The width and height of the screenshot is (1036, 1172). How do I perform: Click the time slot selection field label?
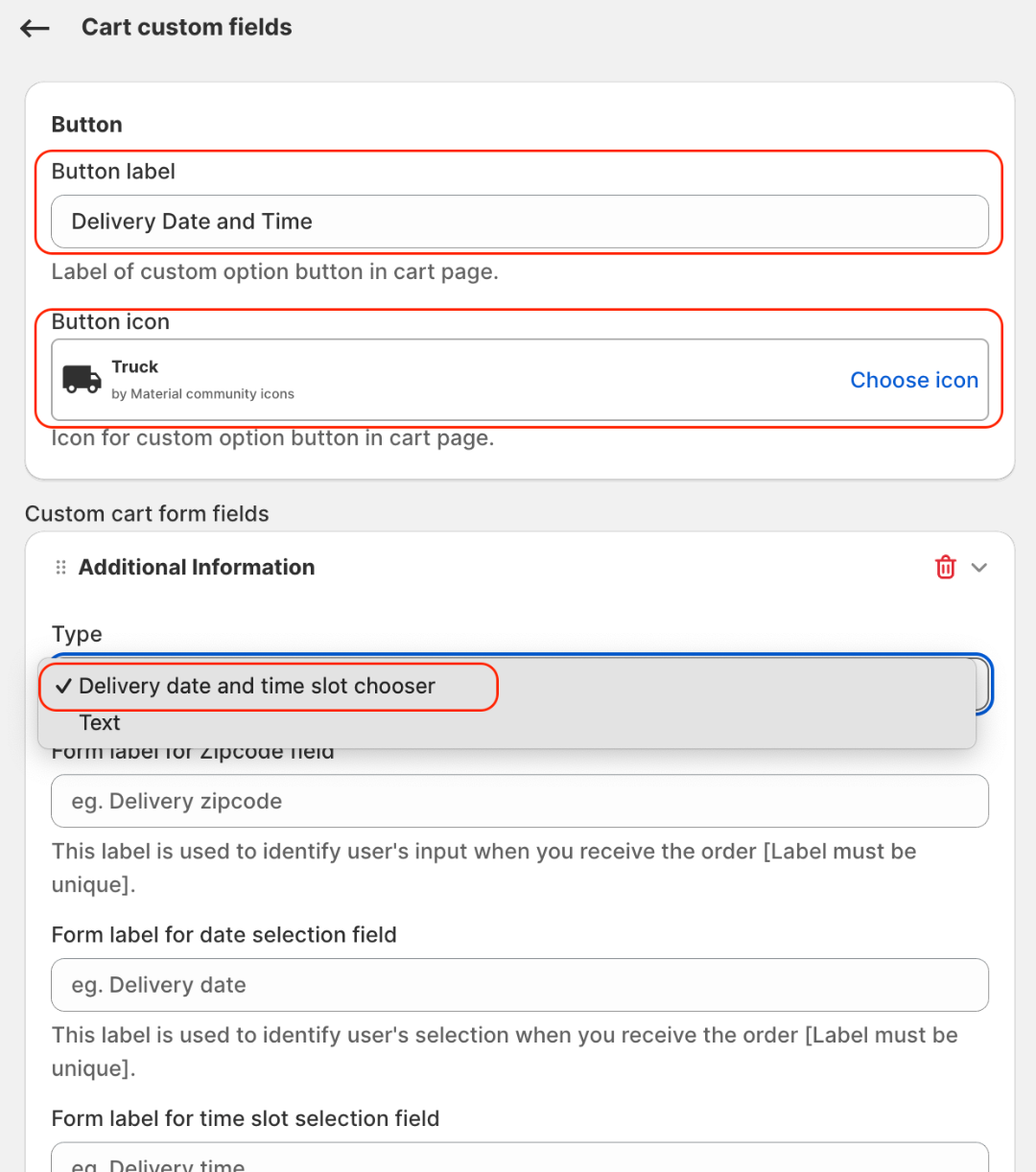click(245, 1118)
